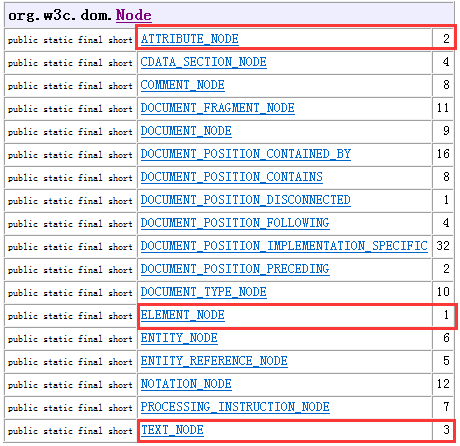Select the value 16 for DOCUMENT_POSITION_CONTAINED_BY
Screen dimensions: 460x446
coord(443,154)
